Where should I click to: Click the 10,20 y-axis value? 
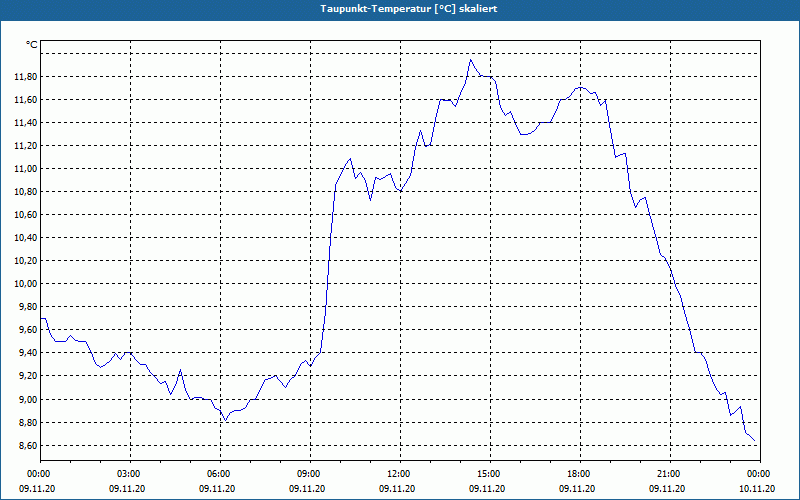tap(25, 261)
